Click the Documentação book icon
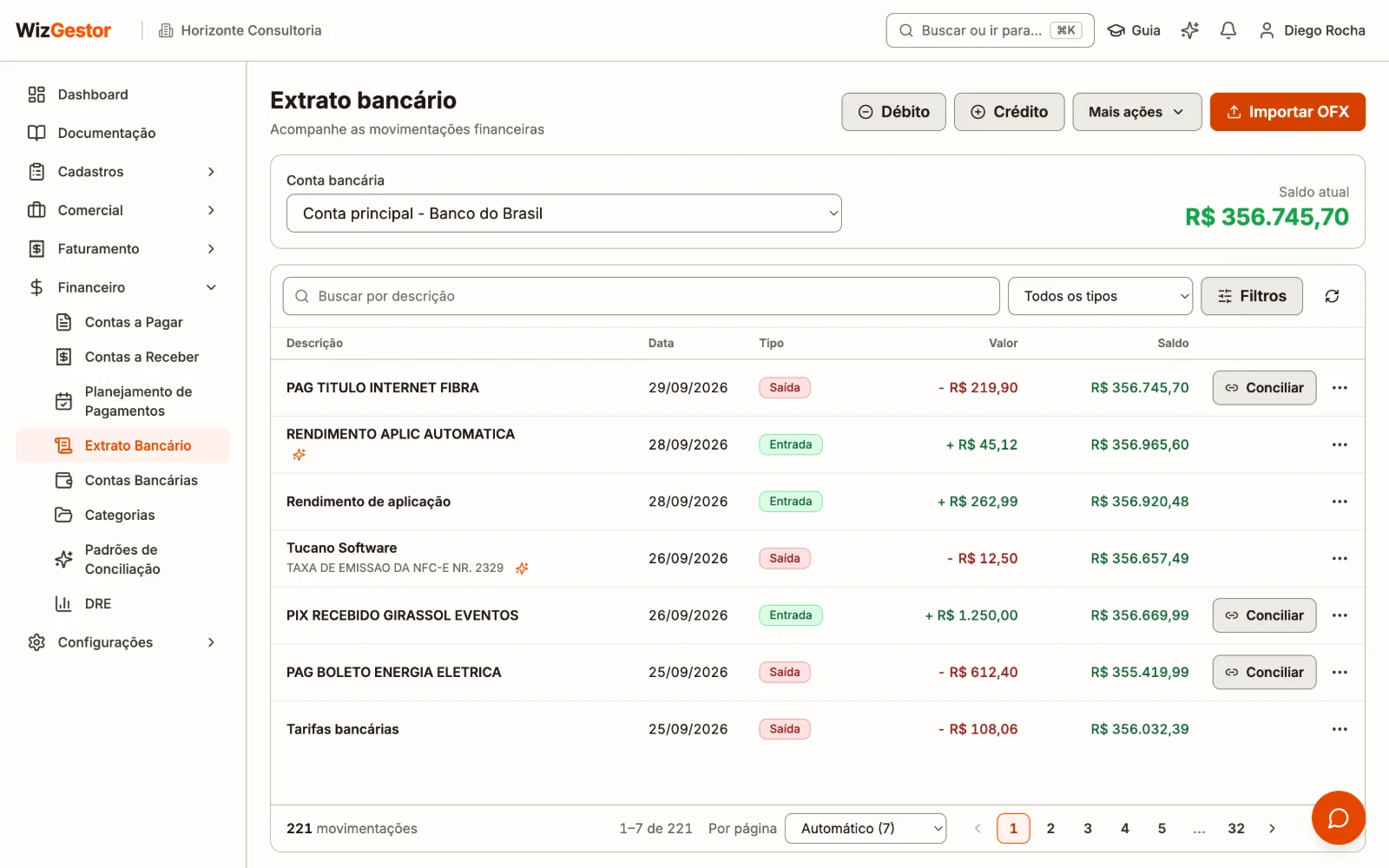 coord(36,133)
